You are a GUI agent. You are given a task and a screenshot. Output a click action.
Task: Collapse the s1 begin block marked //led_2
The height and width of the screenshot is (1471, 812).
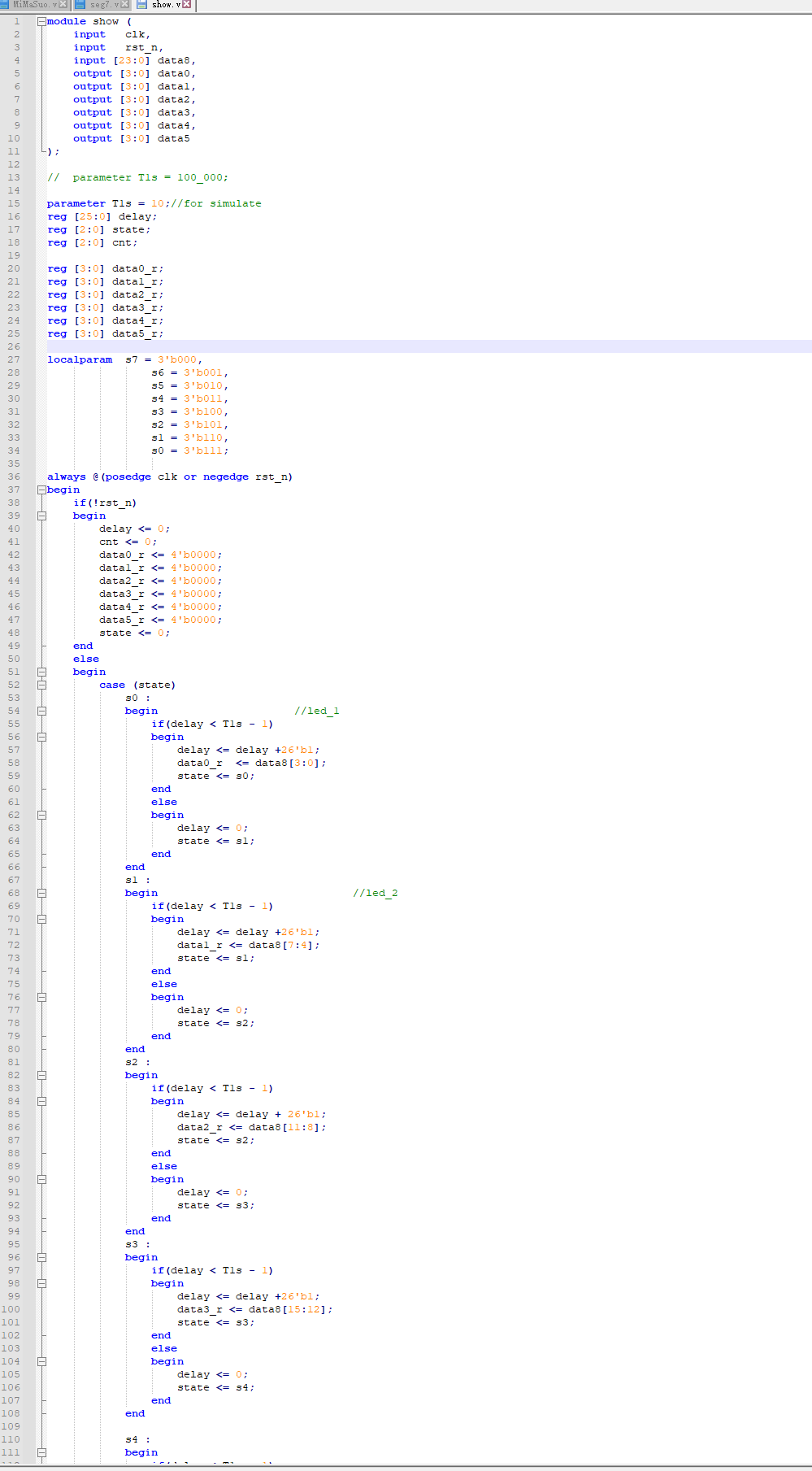41,893
